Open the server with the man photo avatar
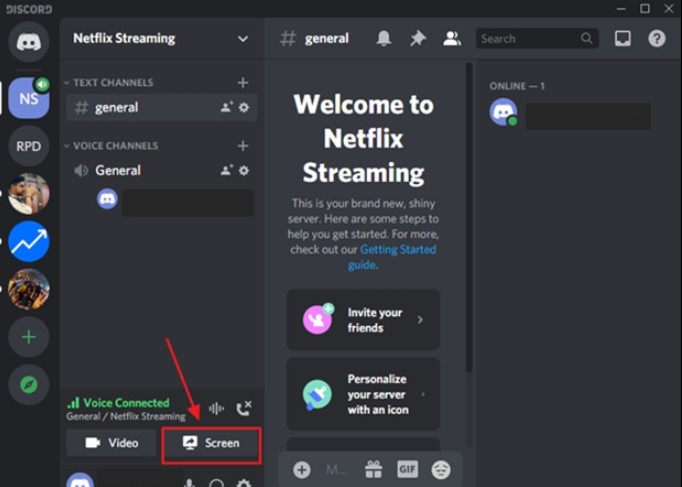The height and width of the screenshot is (487, 682). point(29,193)
